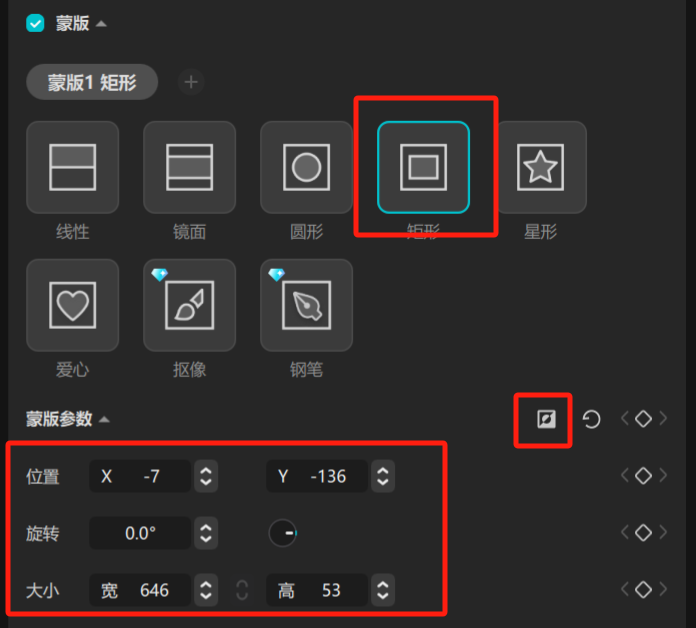This screenshot has height=628, width=696.
Task: Click the 高 height input field
Action: click(x=317, y=590)
